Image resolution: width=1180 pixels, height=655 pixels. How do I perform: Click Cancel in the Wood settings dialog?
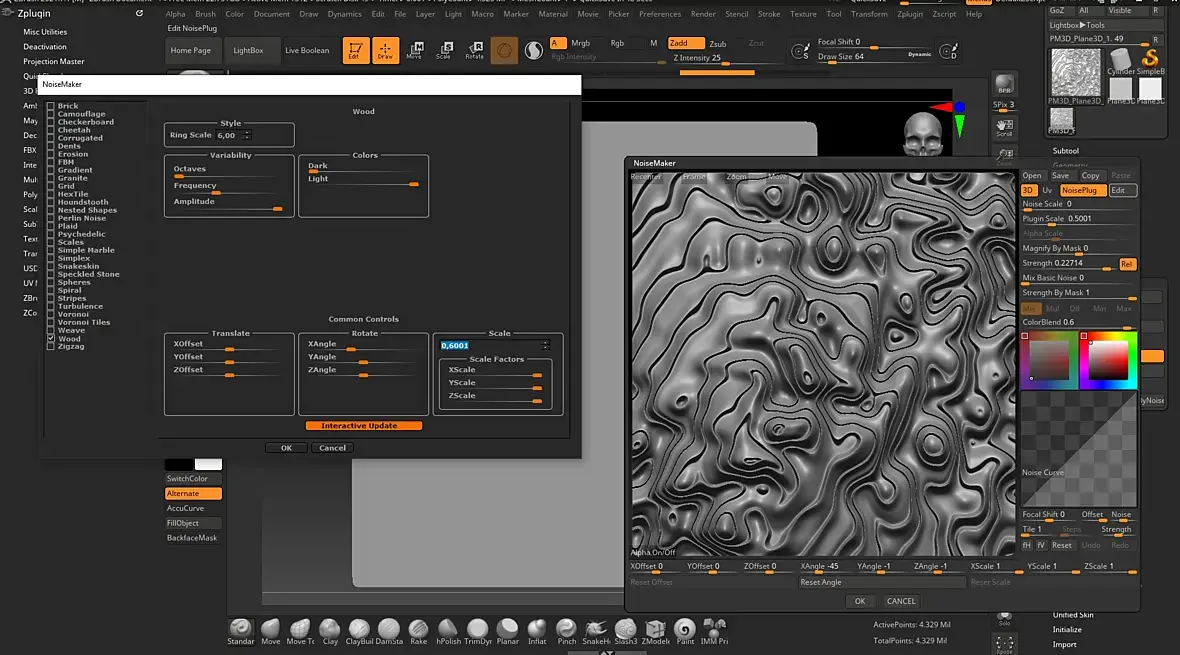pyautogui.click(x=332, y=448)
